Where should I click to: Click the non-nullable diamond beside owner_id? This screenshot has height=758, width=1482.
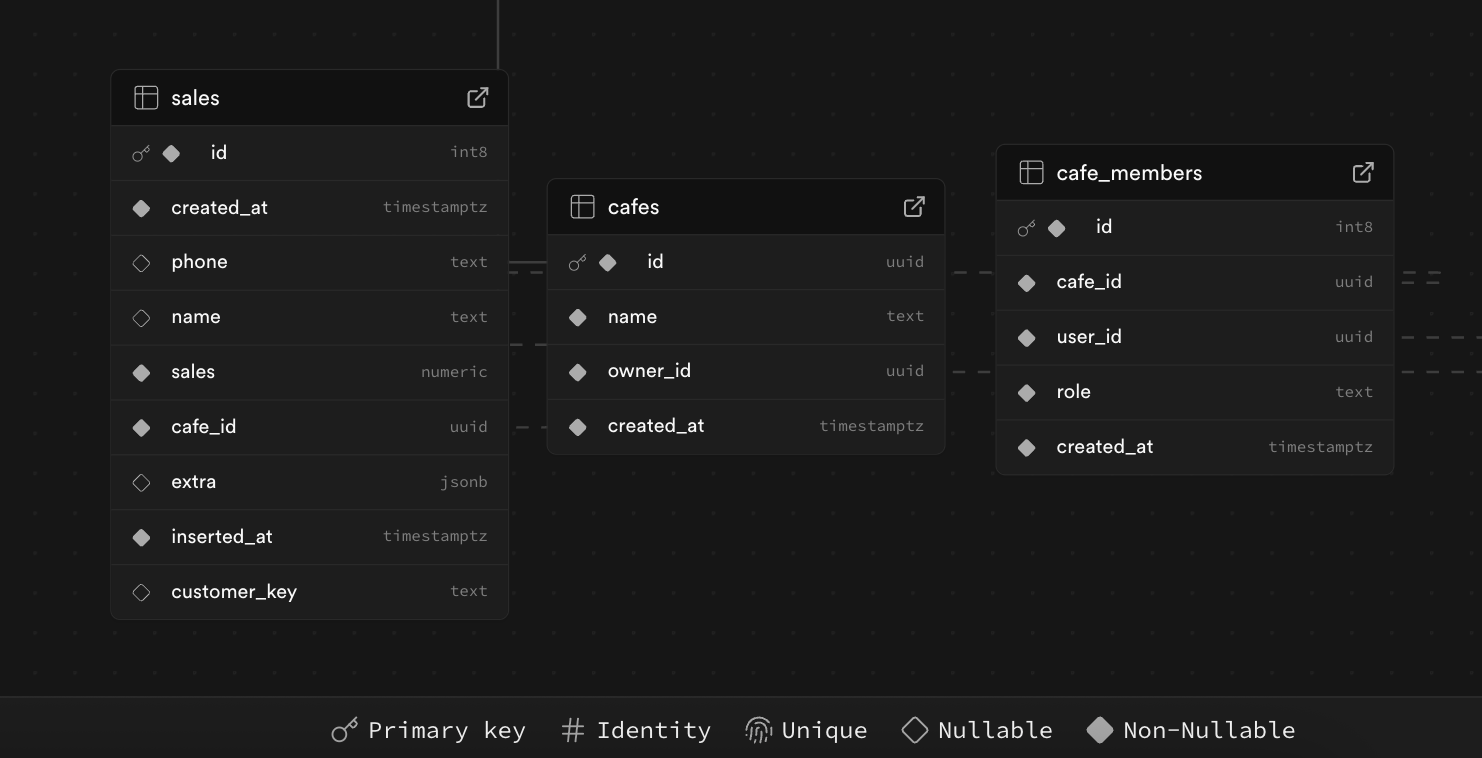pyautogui.click(x=577, y=372)
